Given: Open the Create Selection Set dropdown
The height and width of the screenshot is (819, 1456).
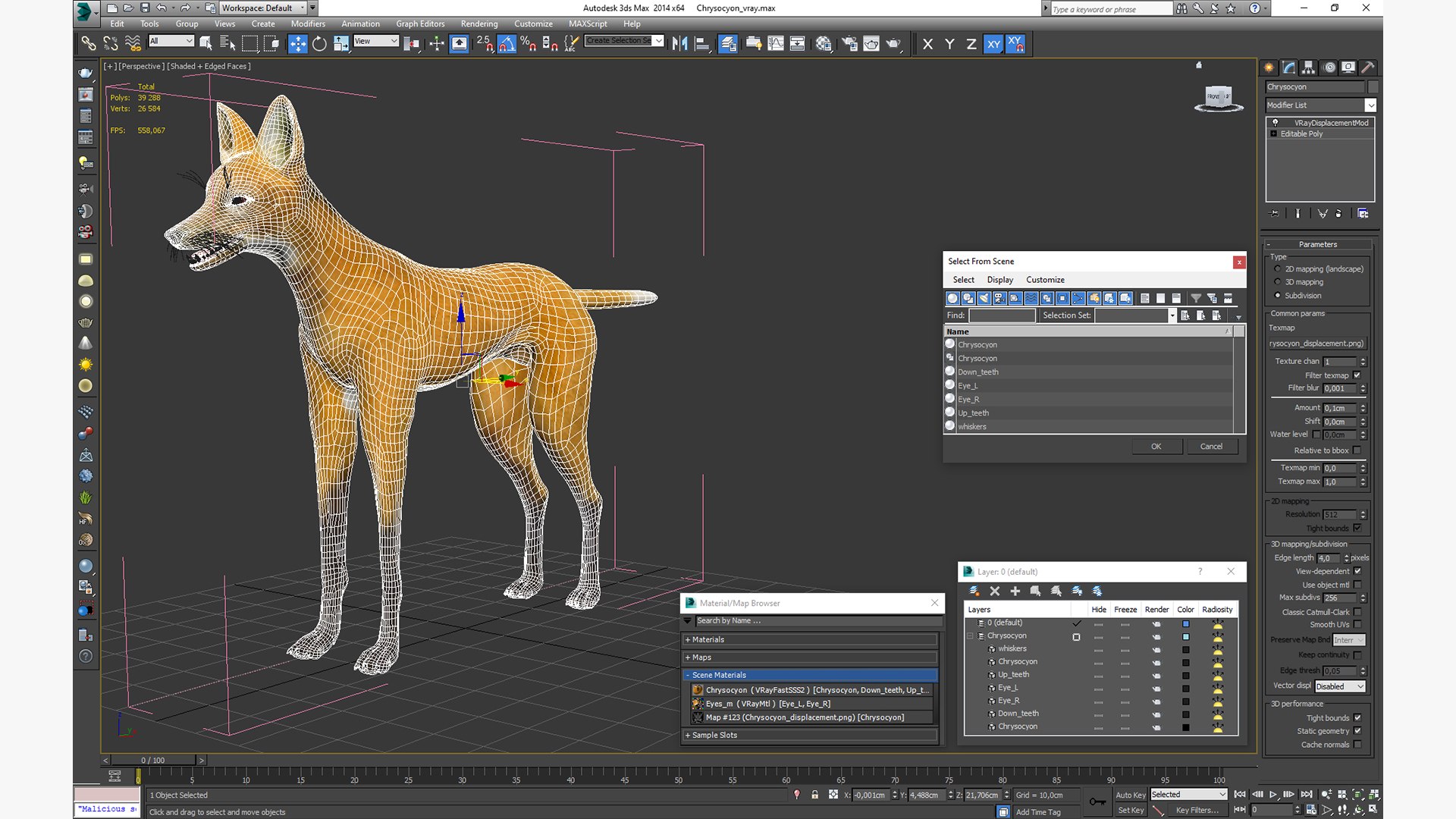Looking at the screenshot, I should (x=624, y=41).
